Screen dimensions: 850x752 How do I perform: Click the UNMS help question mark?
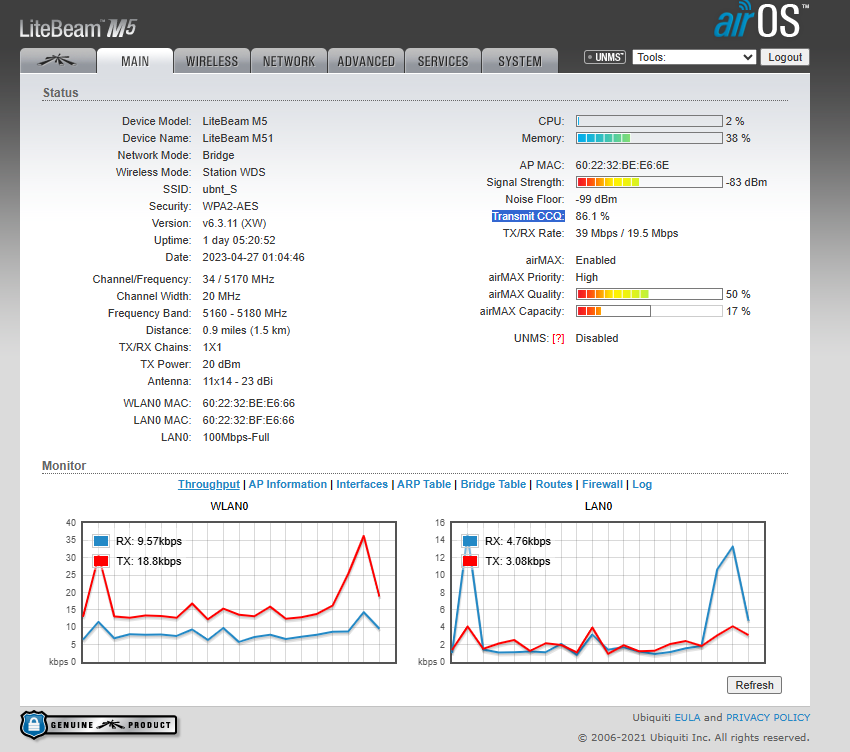coord(557,338)
